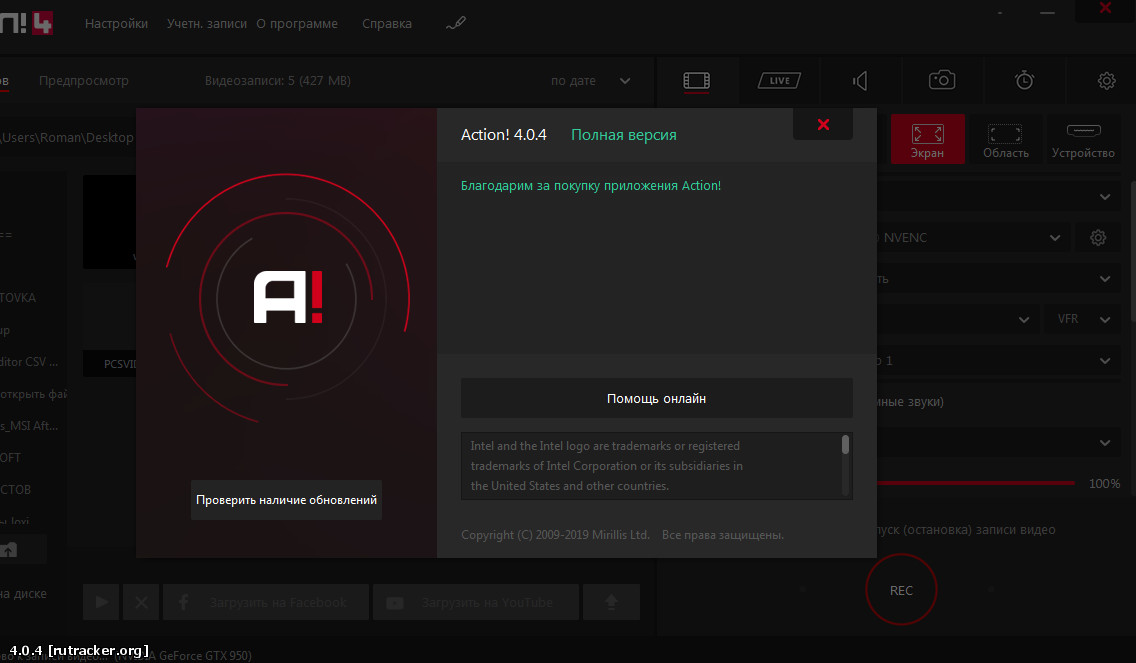Viewport: 1136px width, 663px height.
Task: Click the Благодарим за покупку message
Action: point(591,185)
